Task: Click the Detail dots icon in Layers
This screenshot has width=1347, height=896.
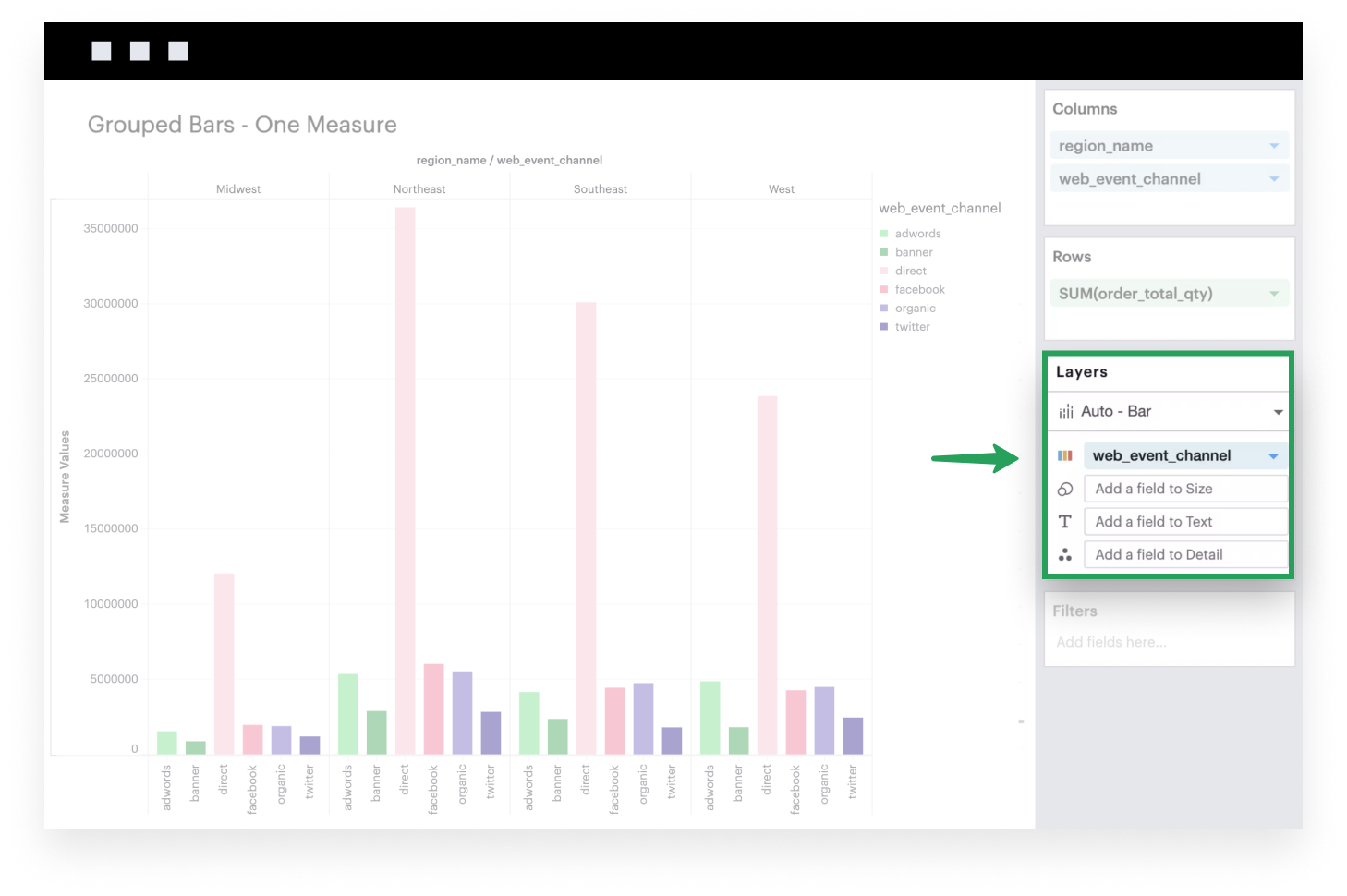Action: click(x=1064, y=554)
